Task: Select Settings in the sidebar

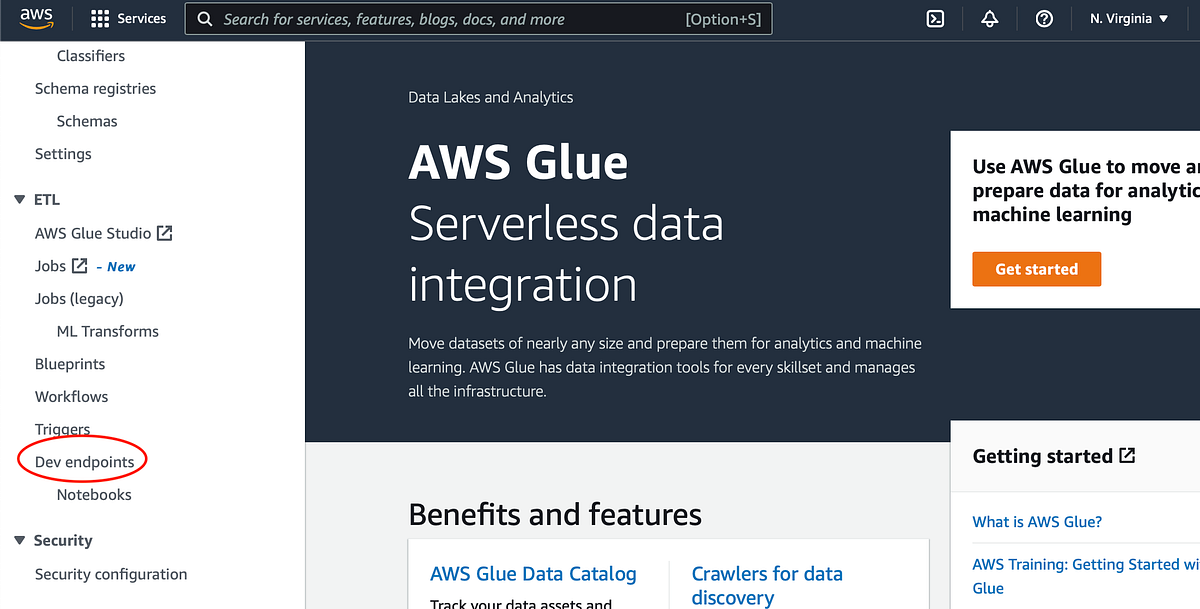Action: (x=63, y=153)
